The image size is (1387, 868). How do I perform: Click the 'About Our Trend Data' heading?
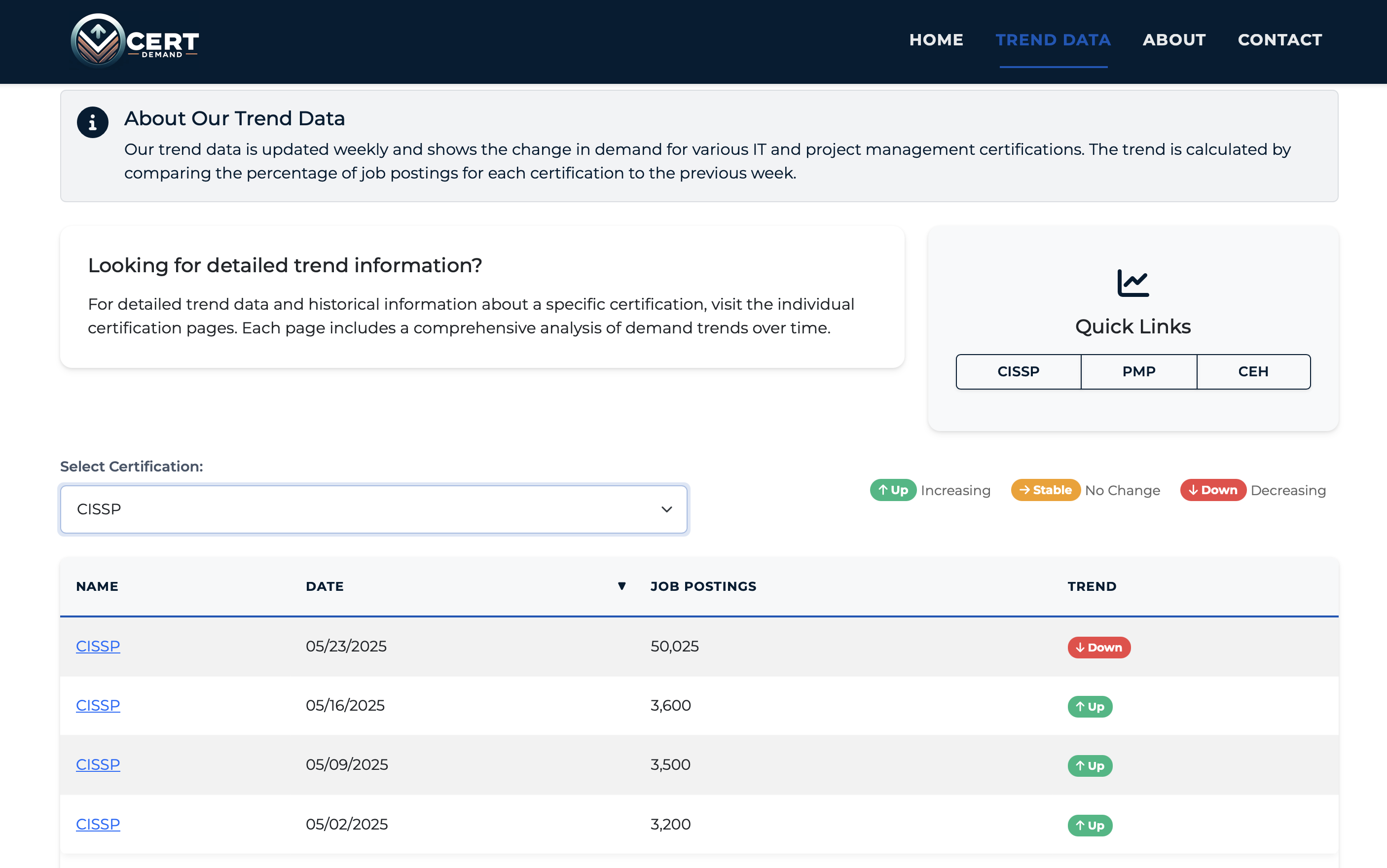(x=234, y=118)
